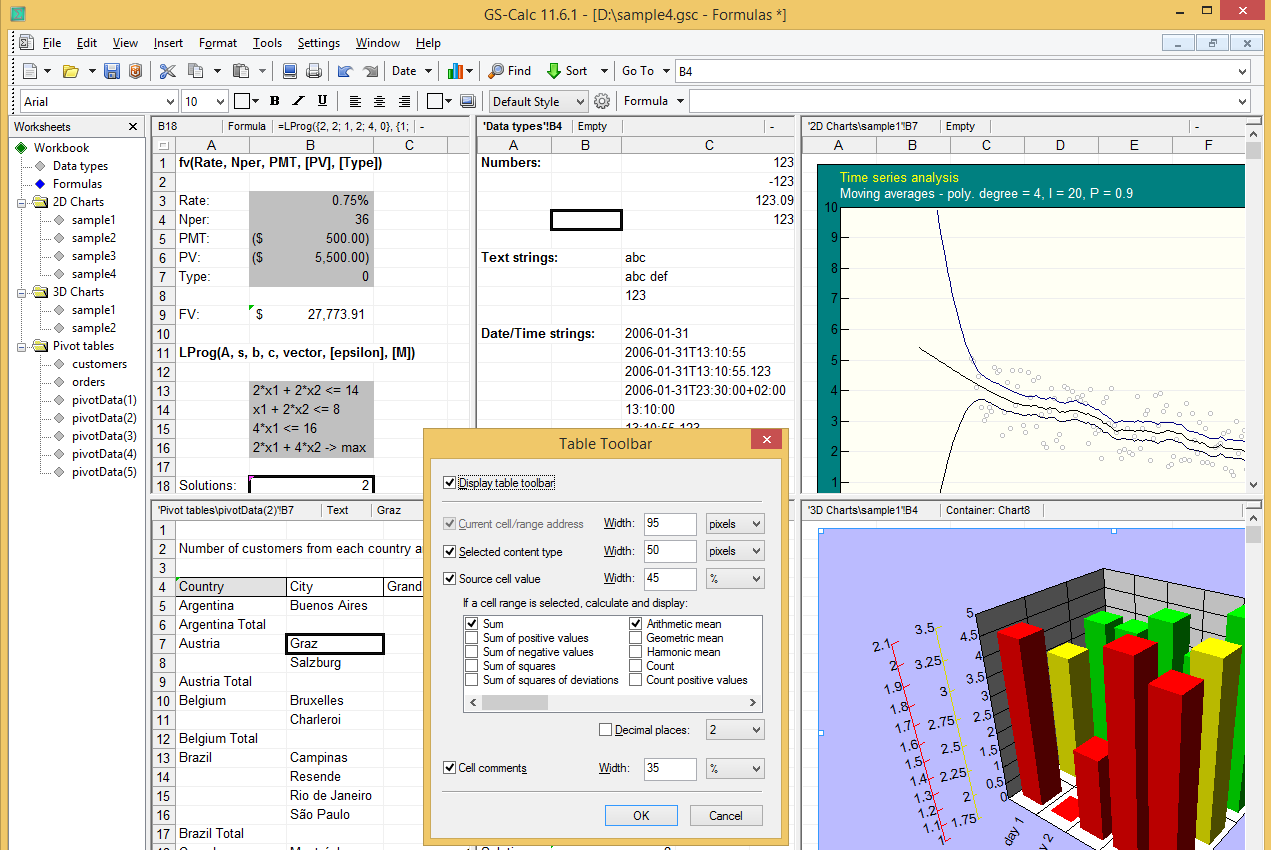Toggle Selected content type checkbox

point(449,551)
